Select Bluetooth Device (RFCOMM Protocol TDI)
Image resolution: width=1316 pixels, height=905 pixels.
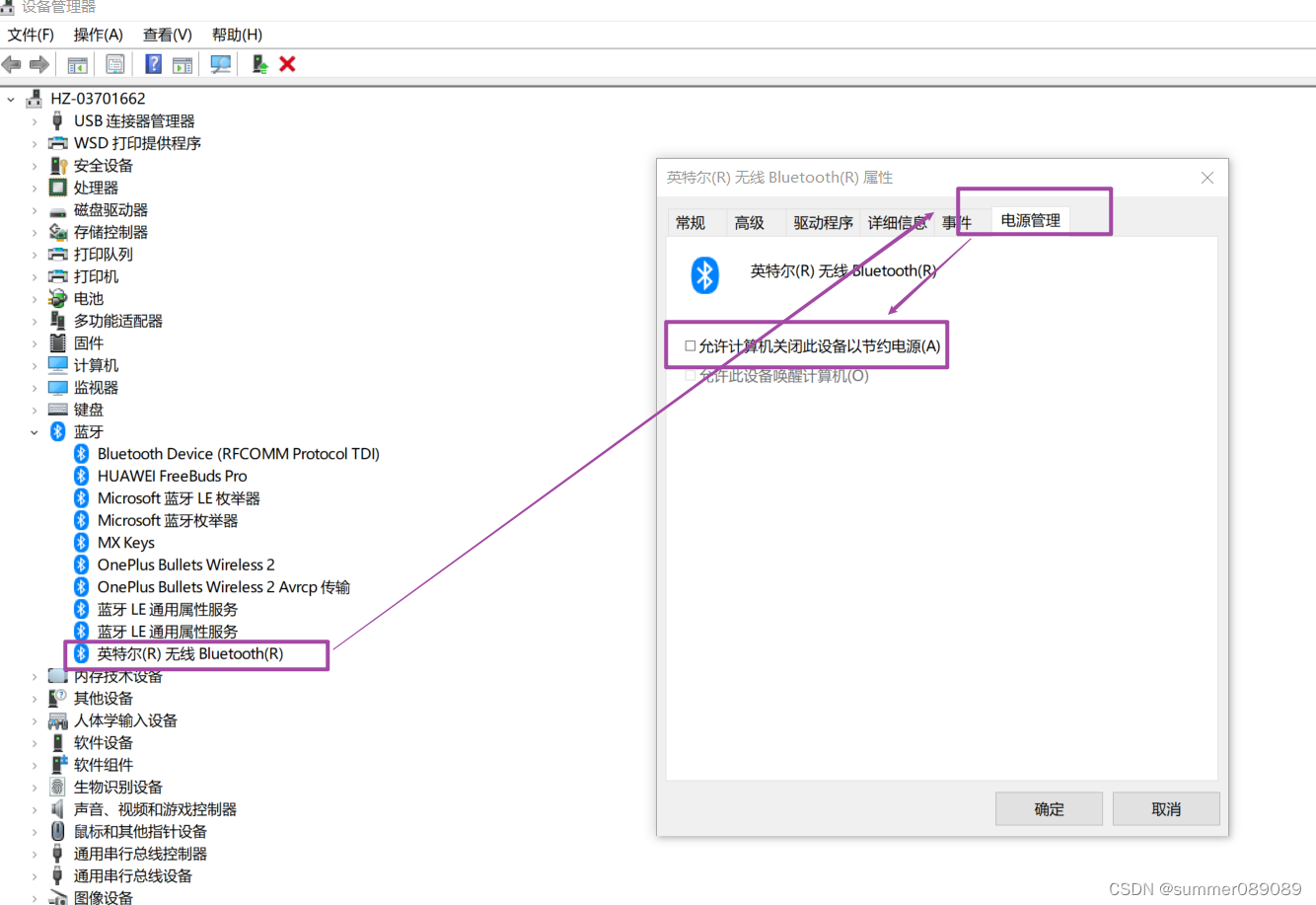[238, 454]
